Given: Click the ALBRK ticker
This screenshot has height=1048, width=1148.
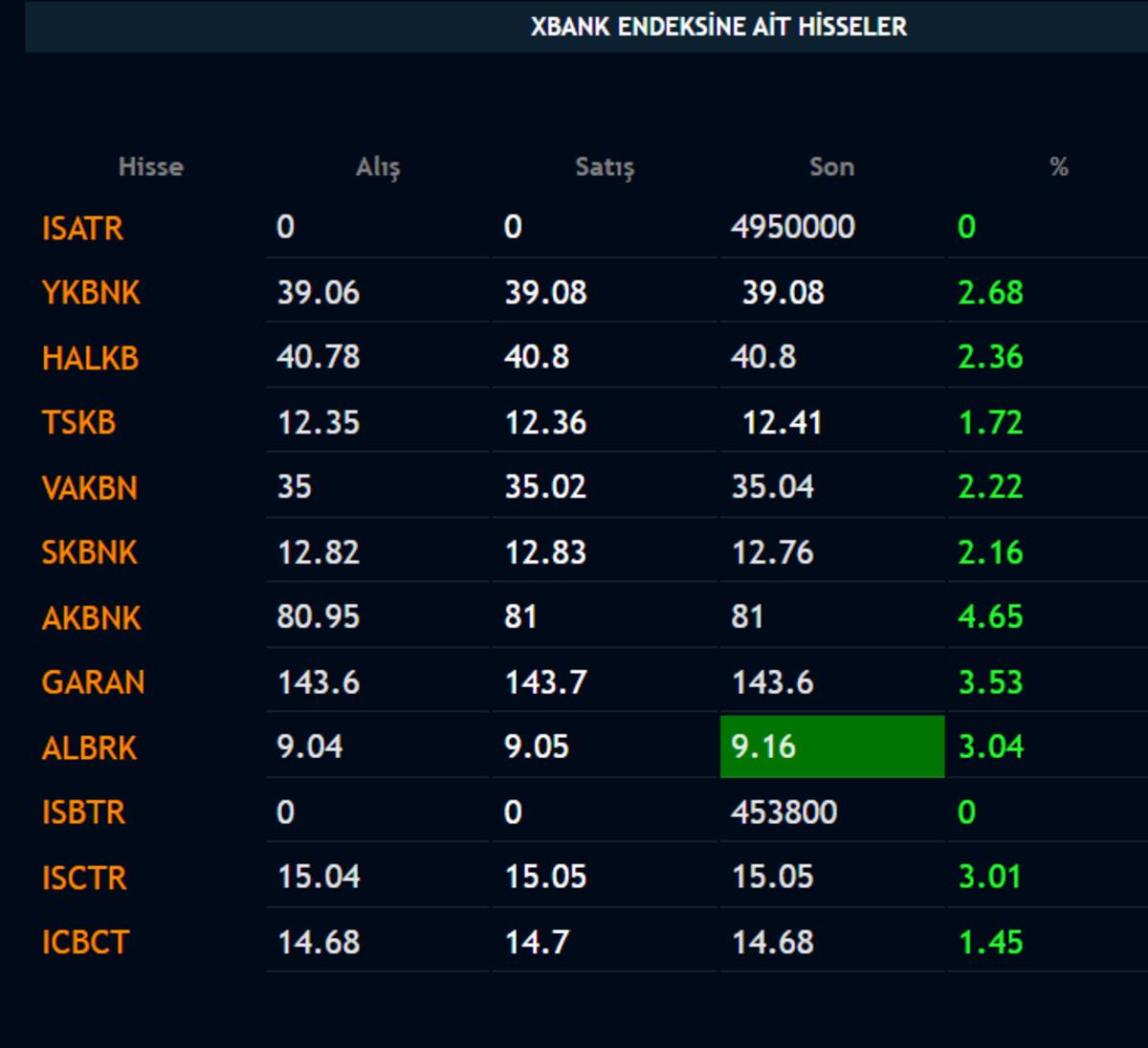Looking at the screenshot, I should click(90, 747).
